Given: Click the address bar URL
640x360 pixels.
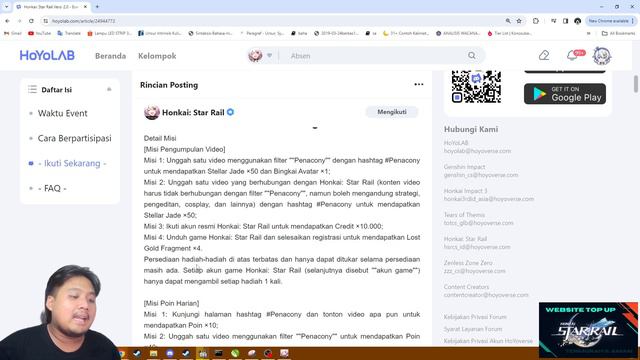Looking at the screenshot, I should coord(83,21).
